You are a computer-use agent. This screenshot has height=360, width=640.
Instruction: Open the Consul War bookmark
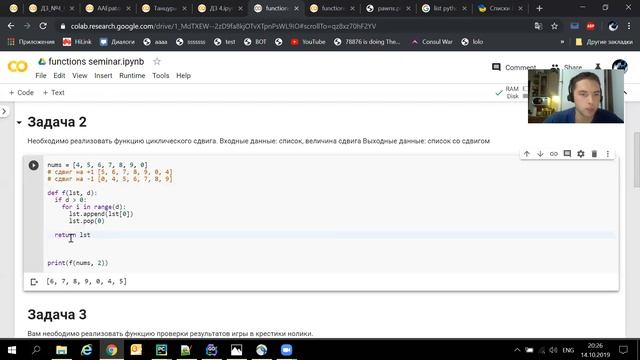(432, 42)
